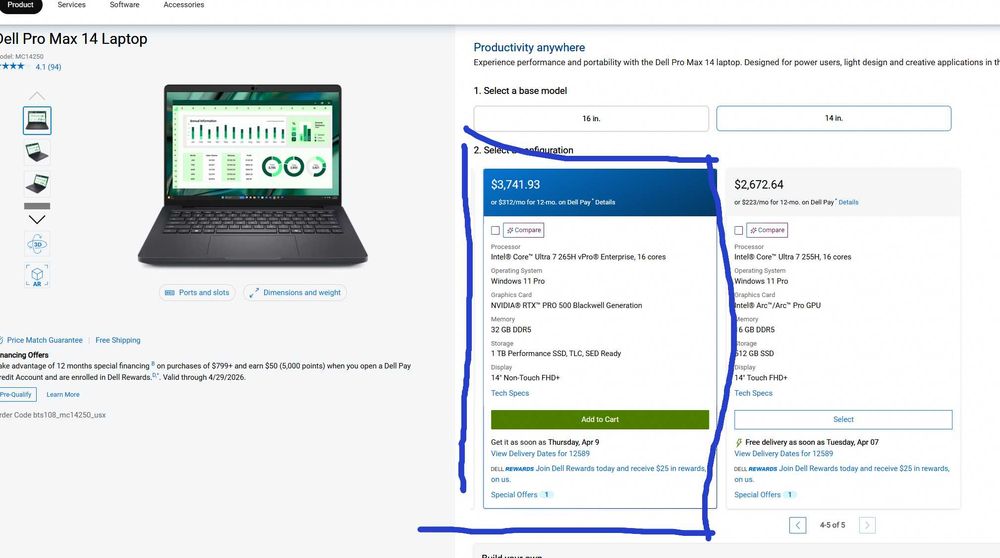
Task: Click the Pre-Qualify button
Action: click(17, 395)
